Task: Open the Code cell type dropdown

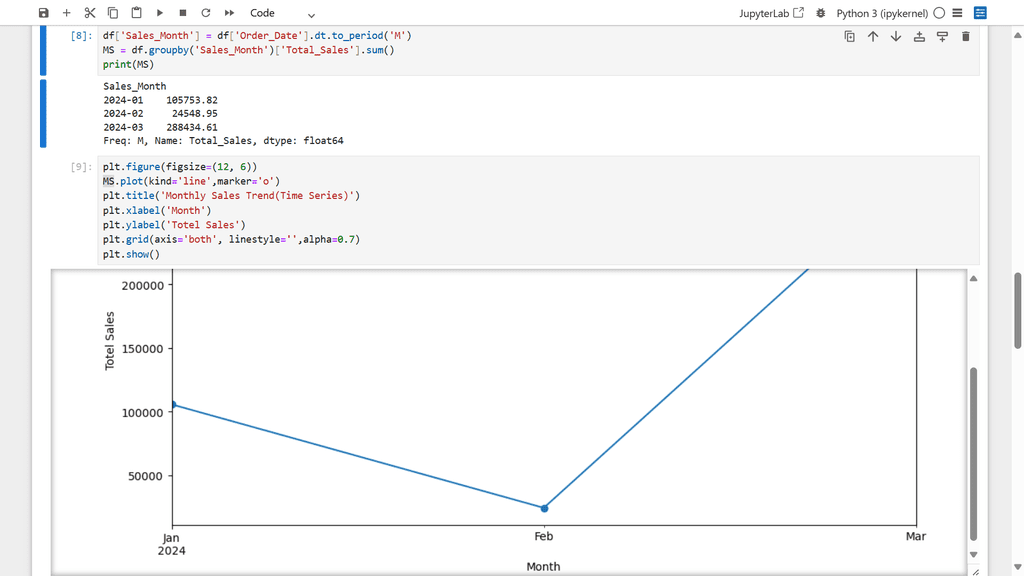Action: 282,14
